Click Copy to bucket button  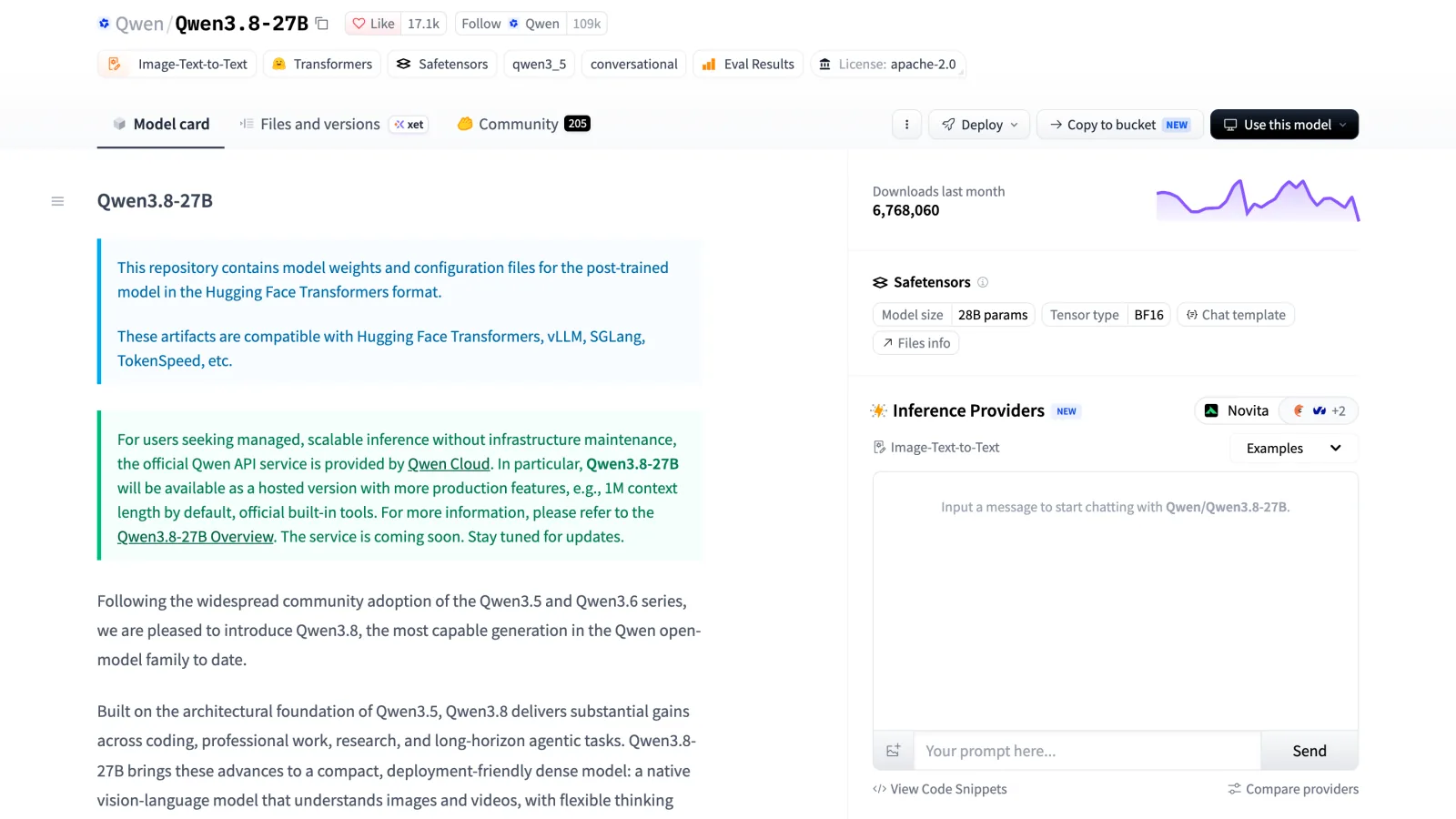point(1120,125)
